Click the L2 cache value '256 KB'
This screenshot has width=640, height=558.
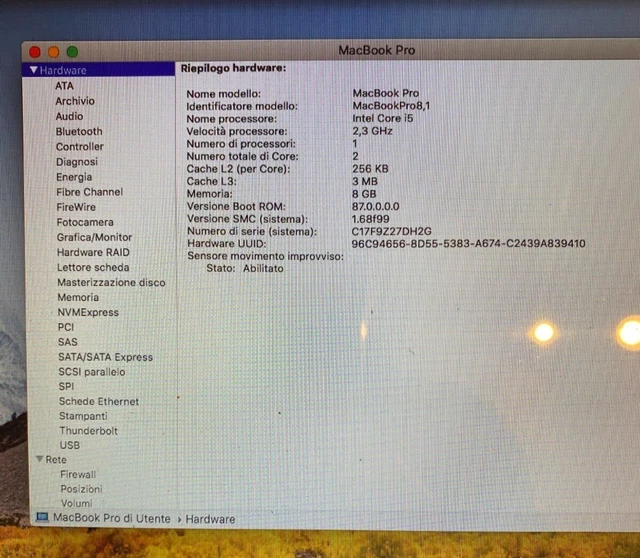coord(370,169)
